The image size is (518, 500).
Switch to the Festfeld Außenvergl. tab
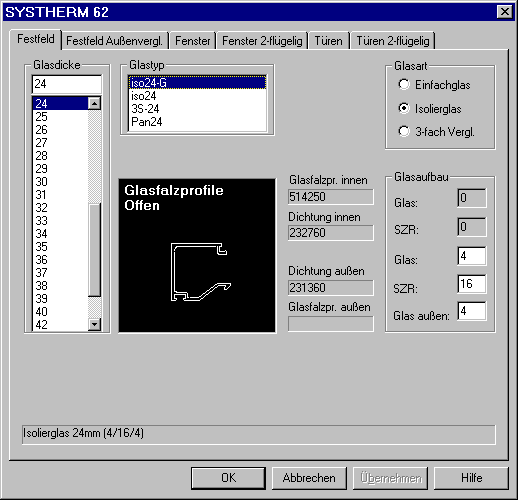(114, 41)
